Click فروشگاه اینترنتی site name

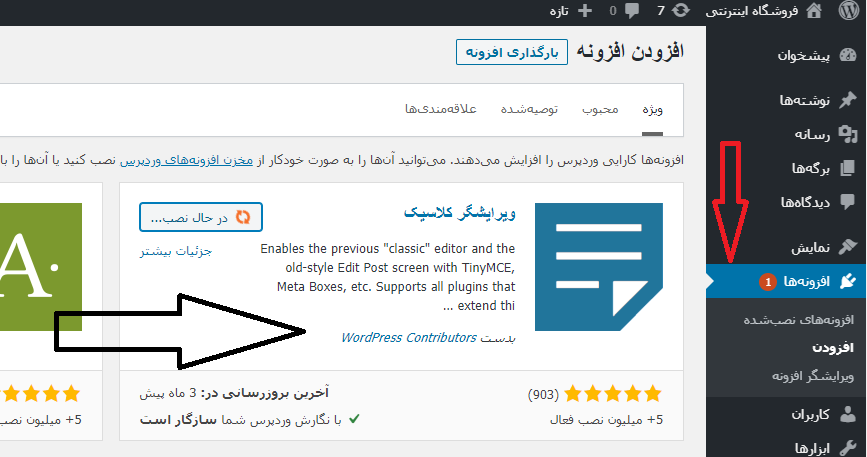[752, 11]
